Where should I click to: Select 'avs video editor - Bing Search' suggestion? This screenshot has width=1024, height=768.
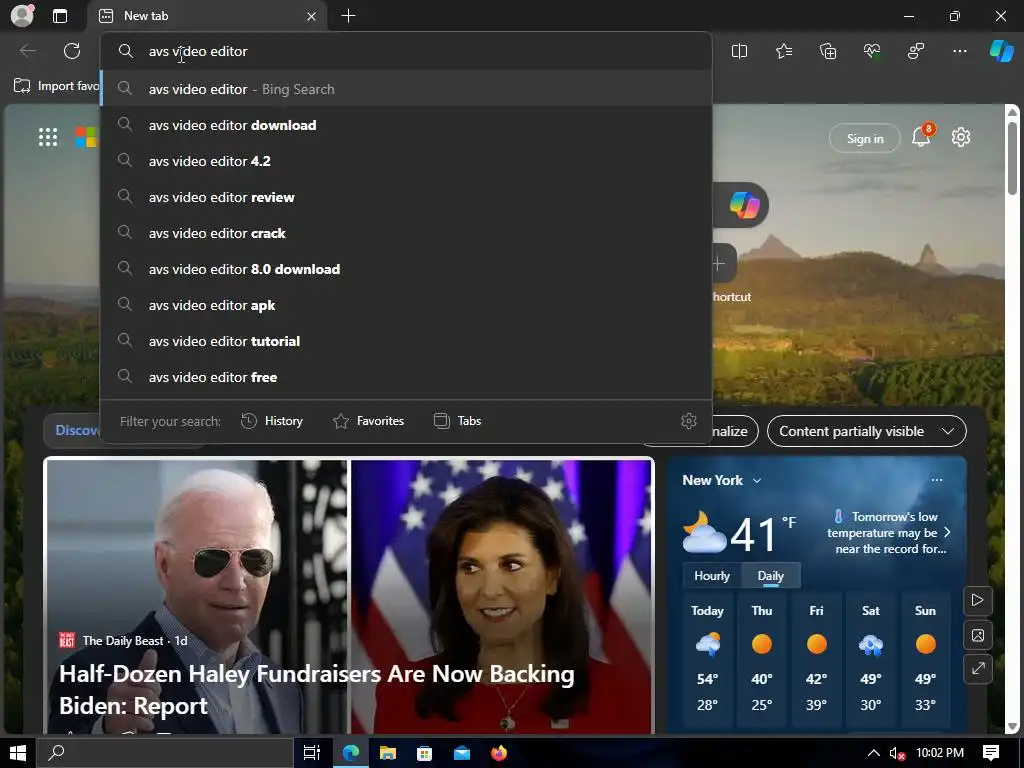click(x=406, y=89)
